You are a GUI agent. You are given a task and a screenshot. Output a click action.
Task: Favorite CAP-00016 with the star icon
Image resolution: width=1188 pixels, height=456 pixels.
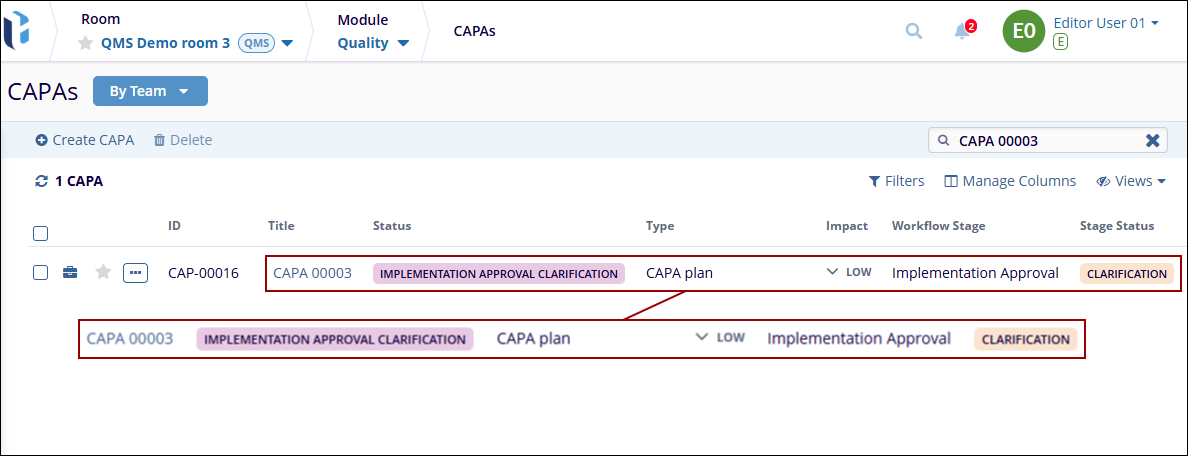coord(103,273)
